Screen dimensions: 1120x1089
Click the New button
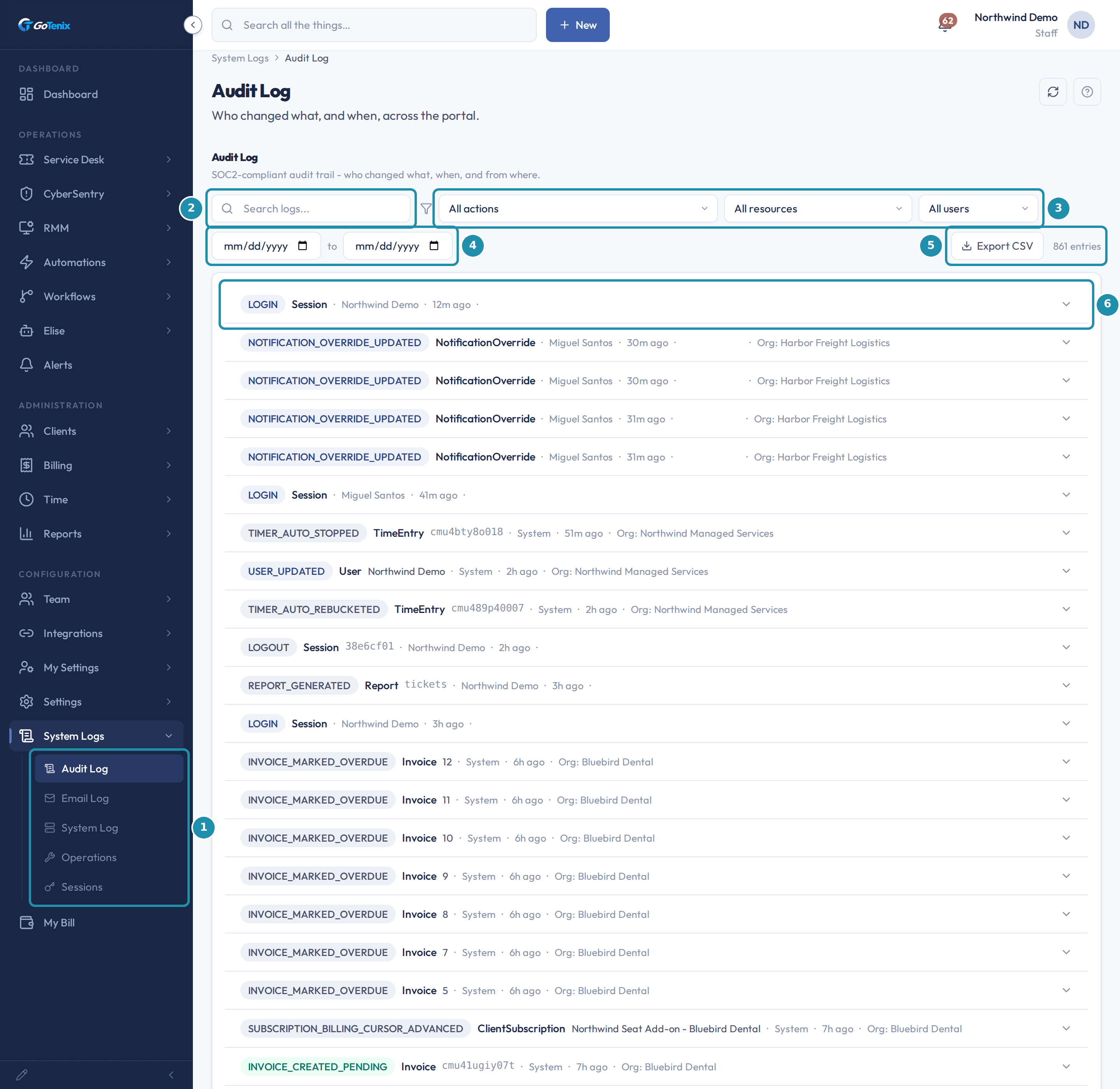click(x=577, y=25)
